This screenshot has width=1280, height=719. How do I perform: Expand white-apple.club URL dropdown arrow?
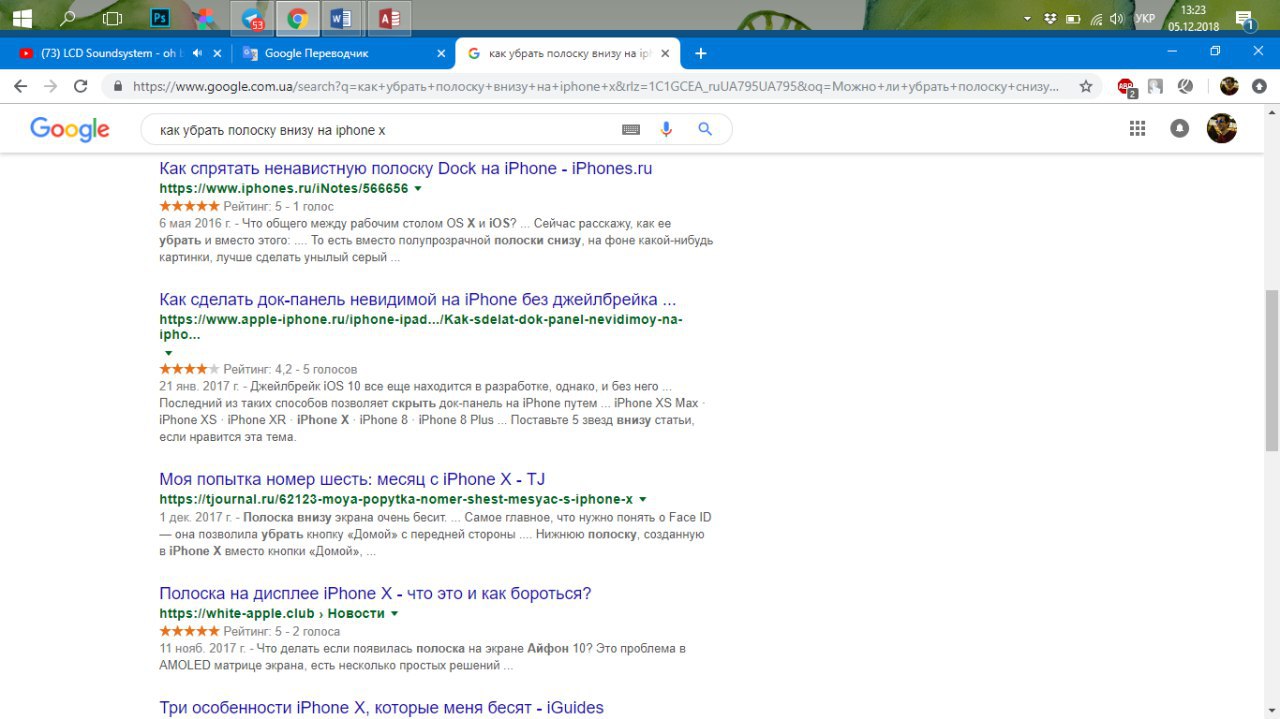(x=394, y=613)
